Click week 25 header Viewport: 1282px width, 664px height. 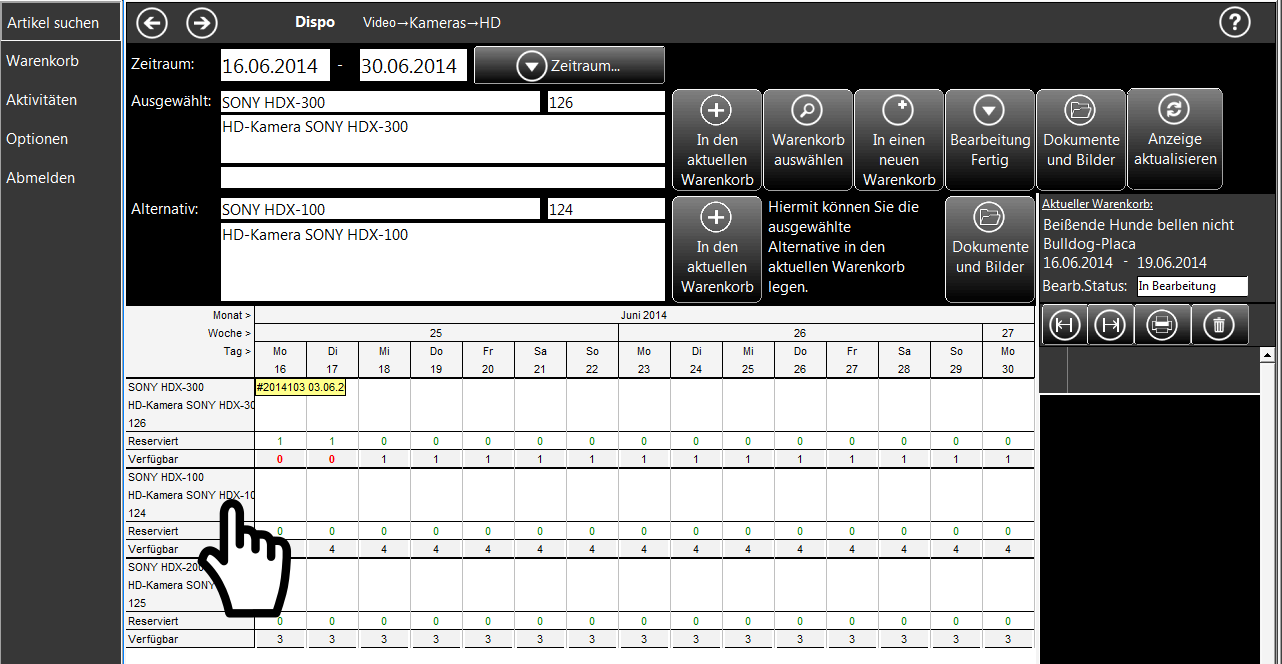436,333
